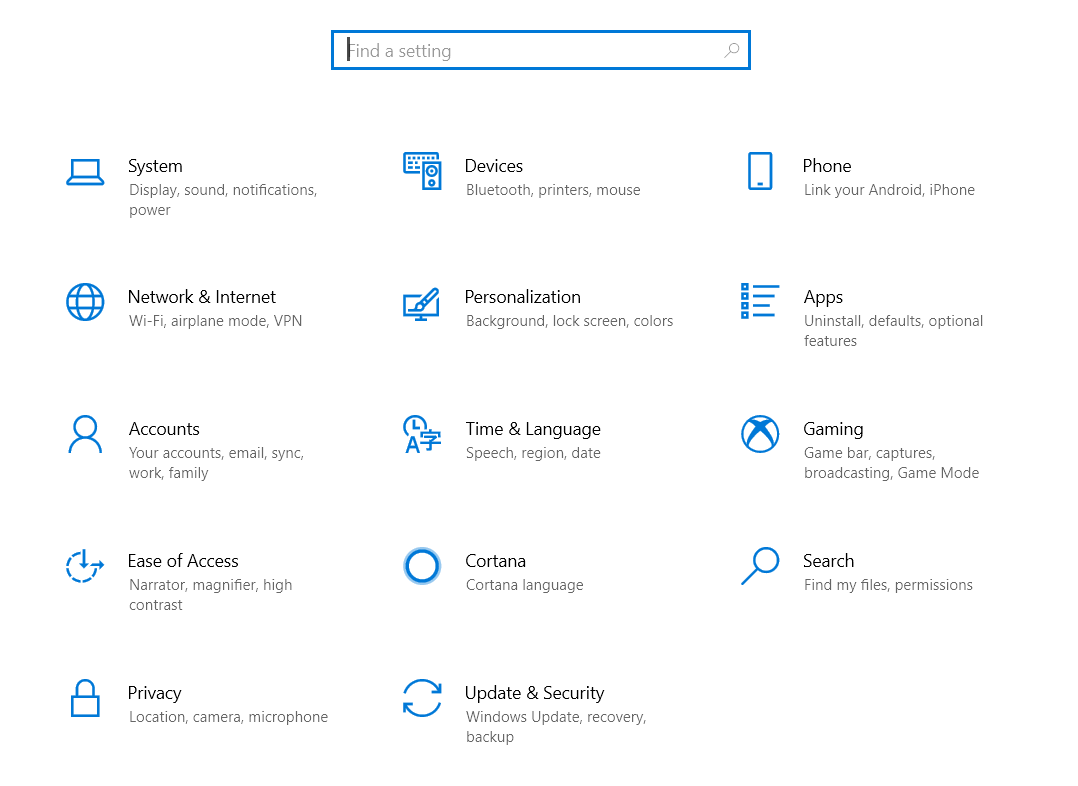The image size is (1078, 786).
Task: Click the Apps list icon
Action: (760, 301)
